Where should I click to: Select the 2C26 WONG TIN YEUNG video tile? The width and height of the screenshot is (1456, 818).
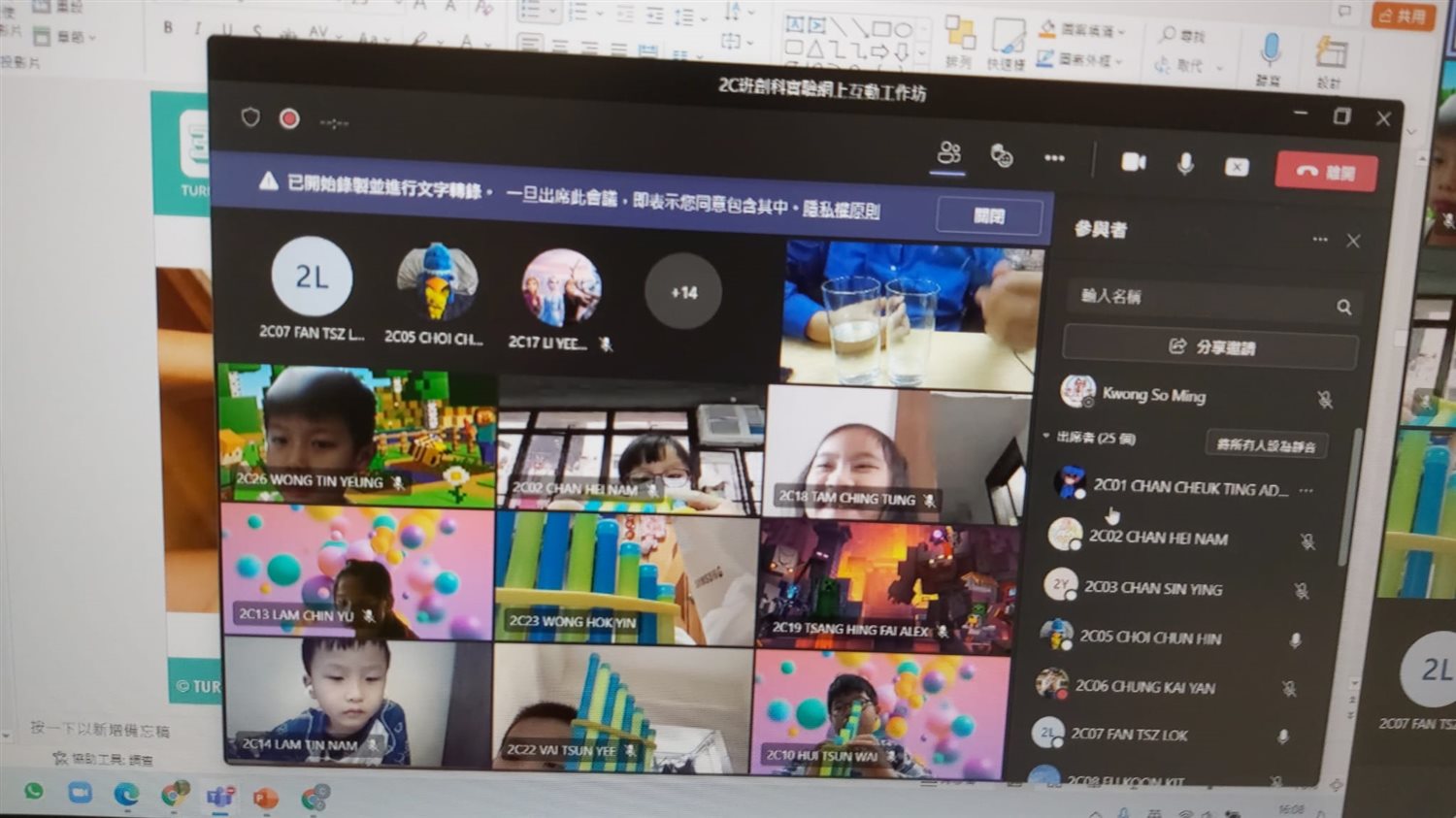pyautogui.click(x=357, y=434)
